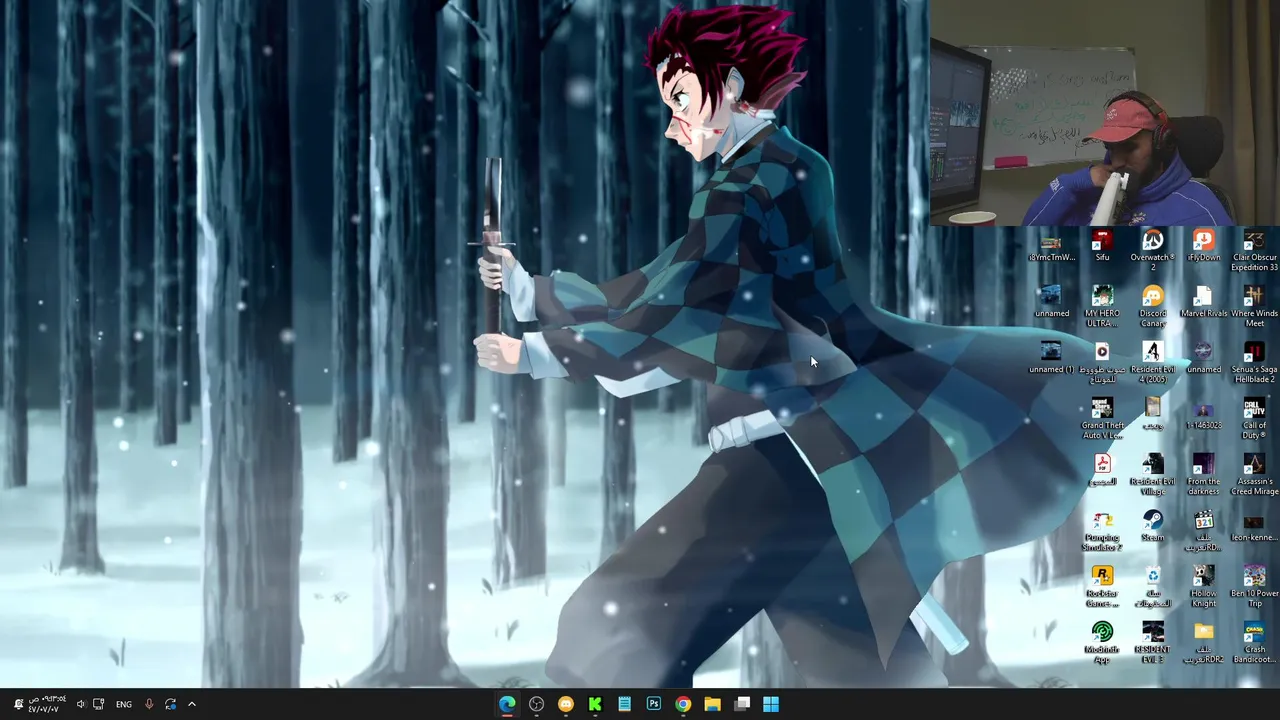1280x720 pixels.
Task: Open the iFlyDown desktop icon
Action: tap(1203, 247)
